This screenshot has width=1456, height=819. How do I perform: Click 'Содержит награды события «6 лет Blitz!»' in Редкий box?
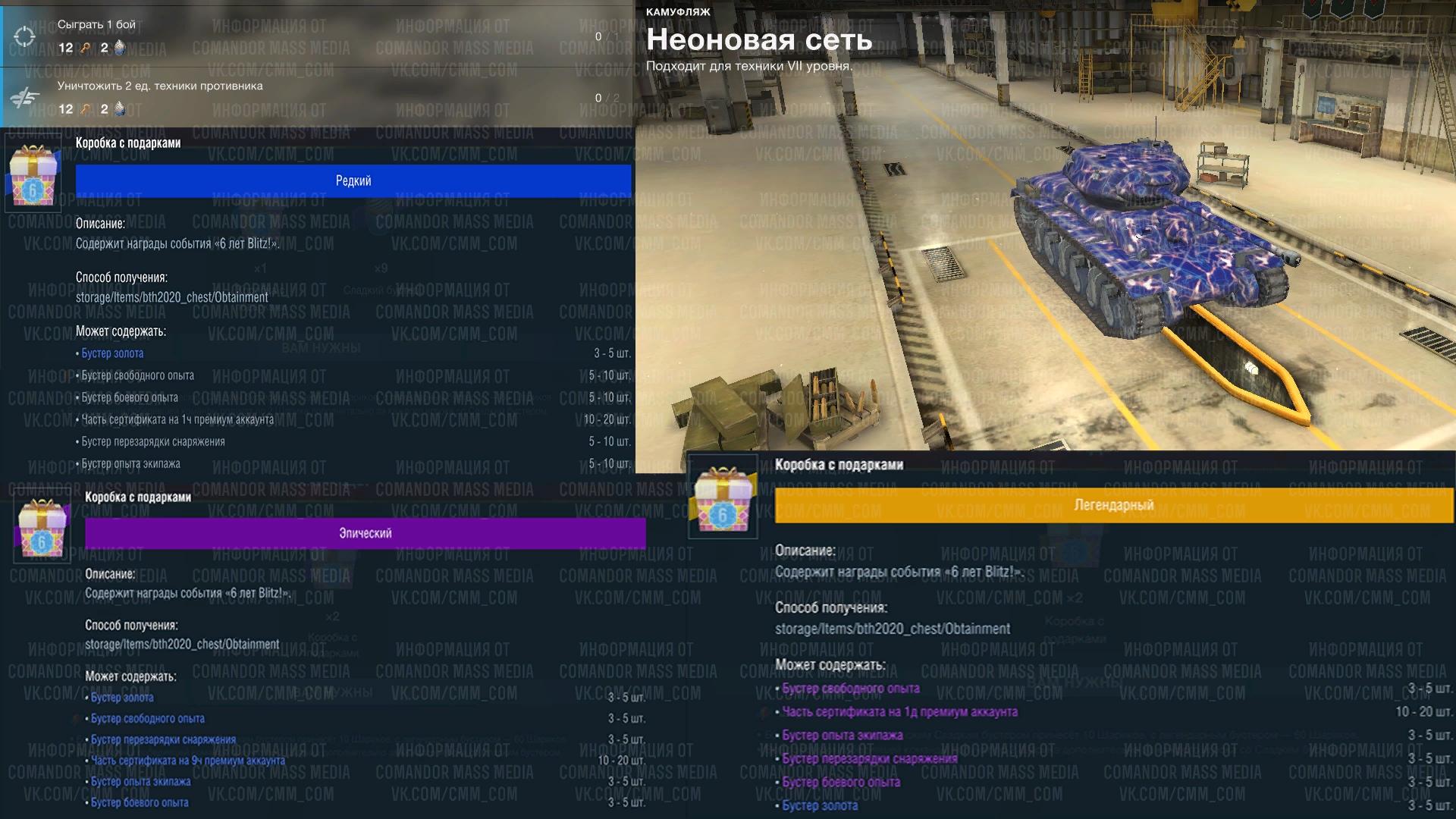coord(177,244)
